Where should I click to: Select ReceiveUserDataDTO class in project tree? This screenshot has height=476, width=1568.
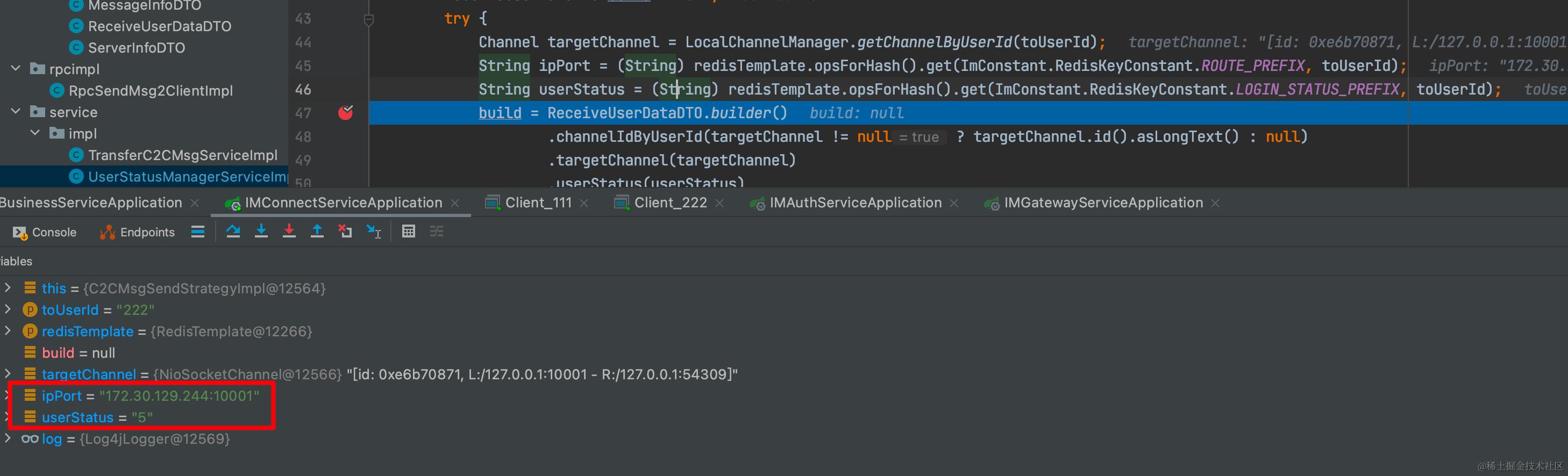160,26
